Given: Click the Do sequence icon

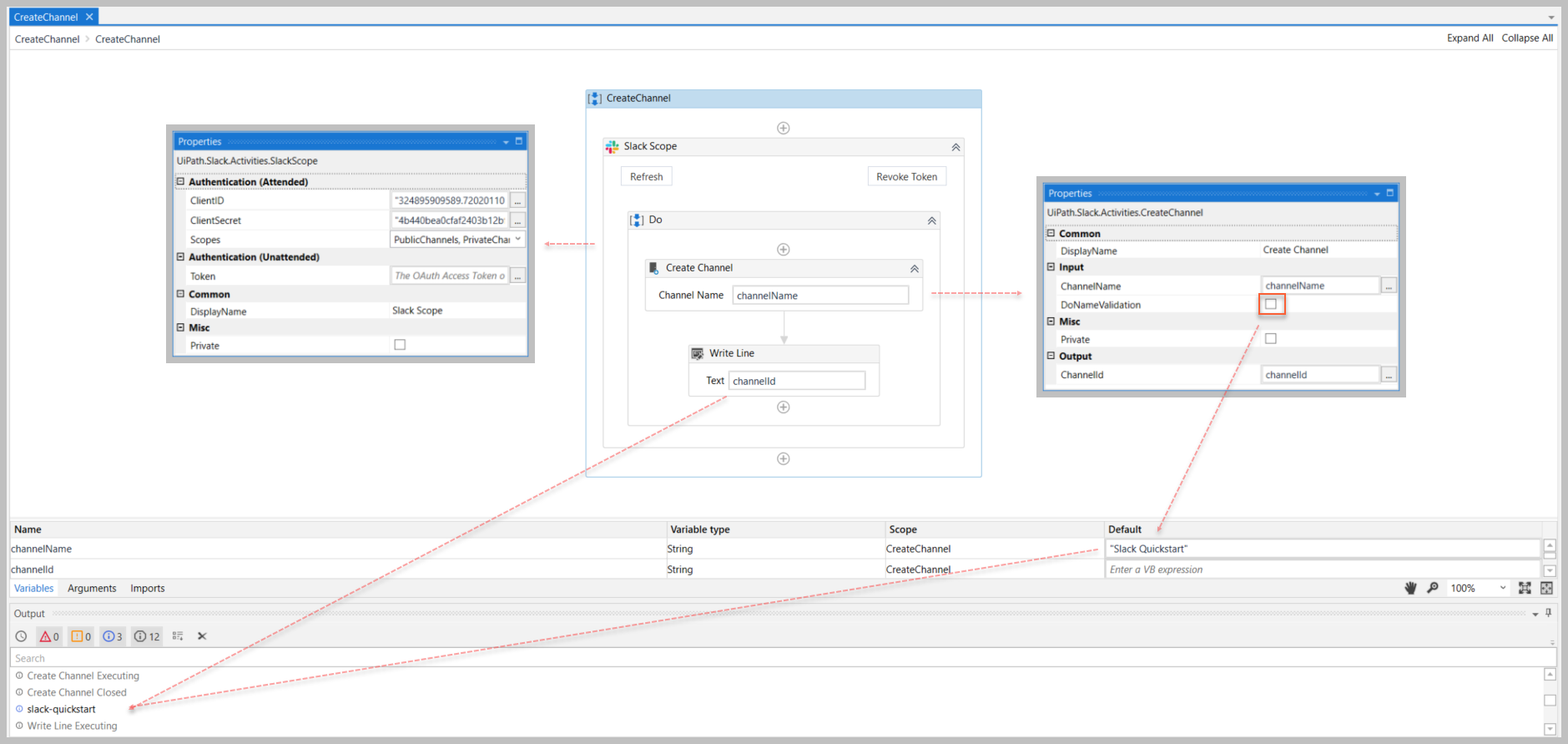Looking at the screenshot, I should [x=637, y=220].
